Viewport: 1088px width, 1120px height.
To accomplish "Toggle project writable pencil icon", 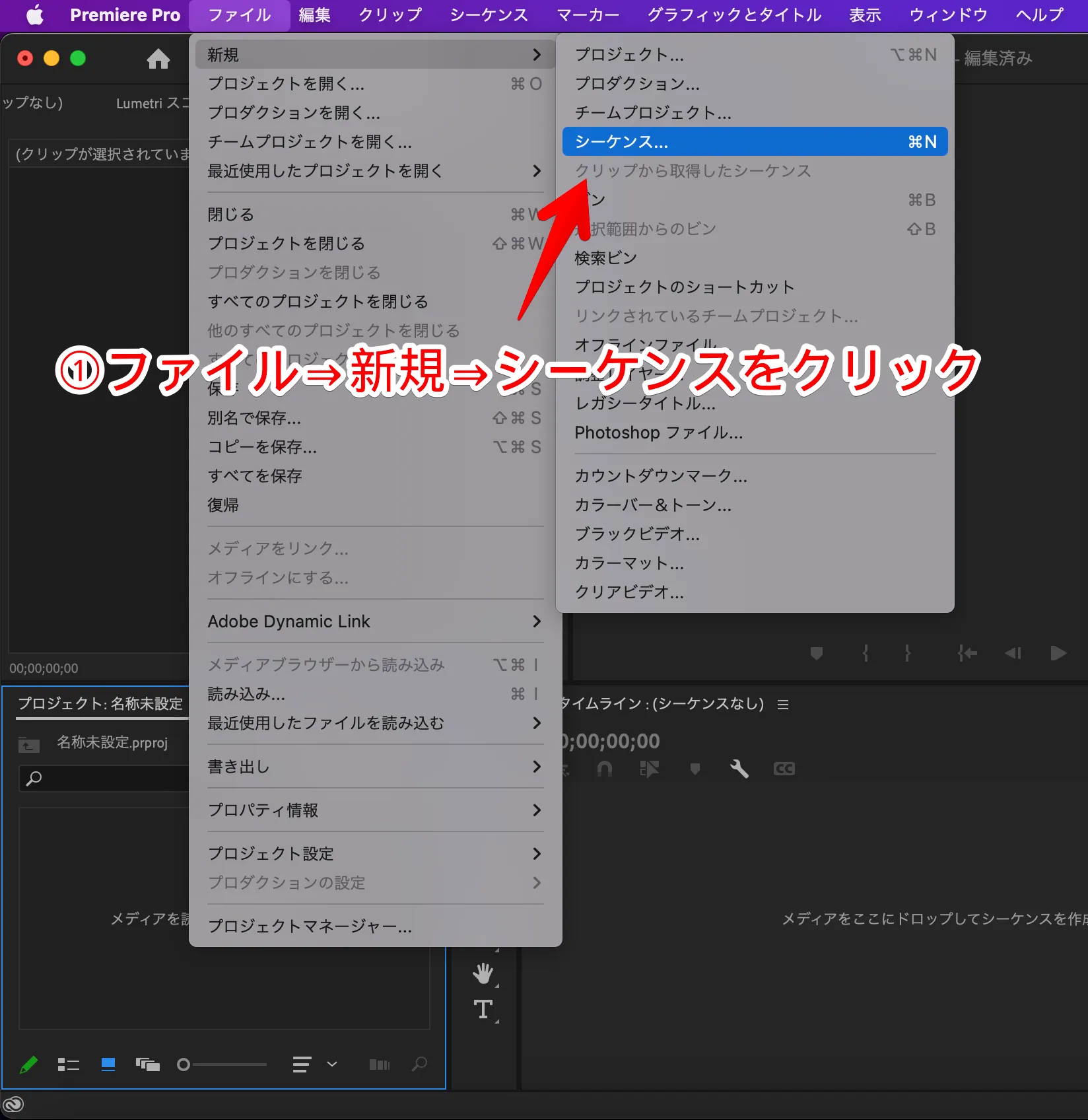I will pyautogui.click(x=28, y=1065).
